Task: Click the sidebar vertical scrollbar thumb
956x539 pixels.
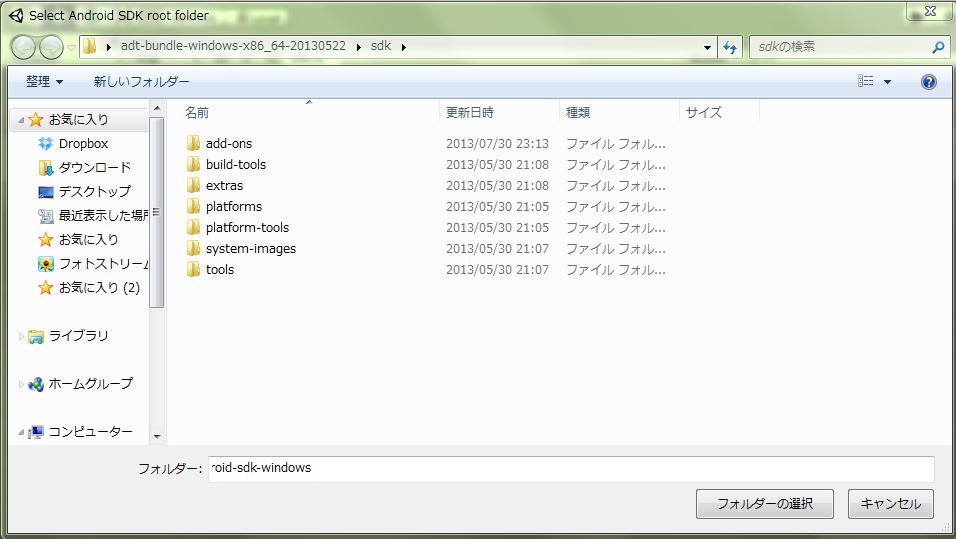Action: (x=157, y=212)
